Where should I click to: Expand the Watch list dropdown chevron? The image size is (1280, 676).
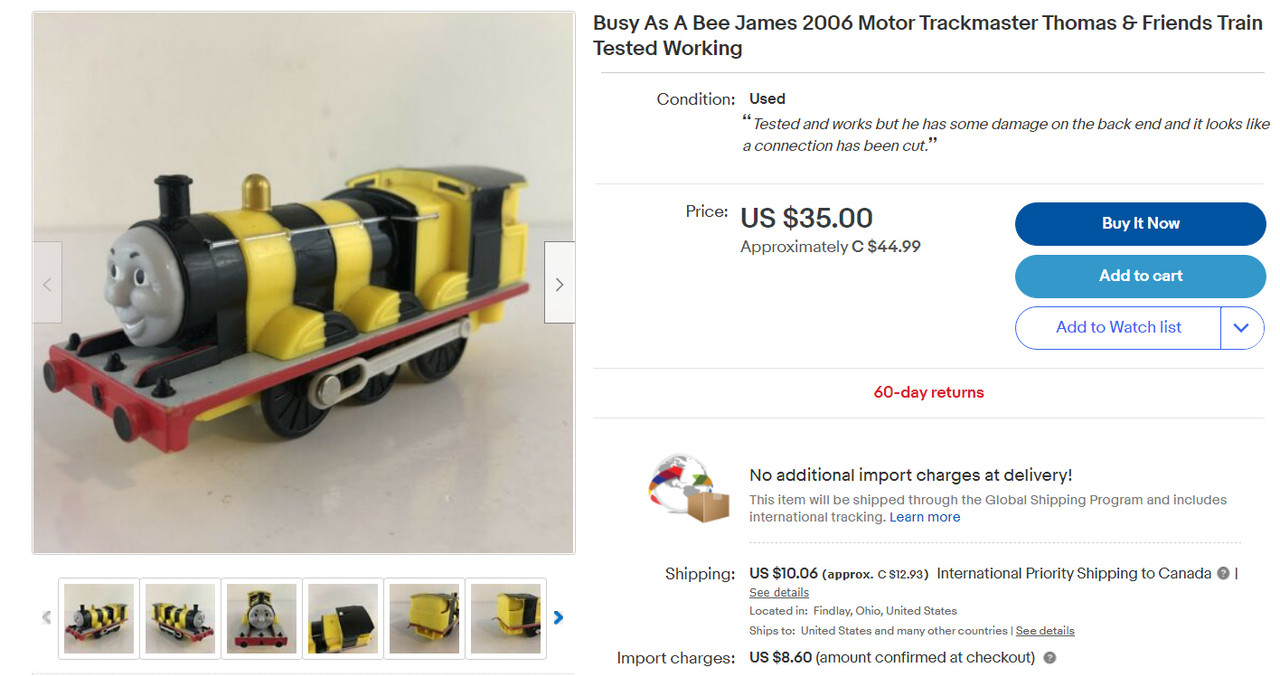tap(1242, 328)
